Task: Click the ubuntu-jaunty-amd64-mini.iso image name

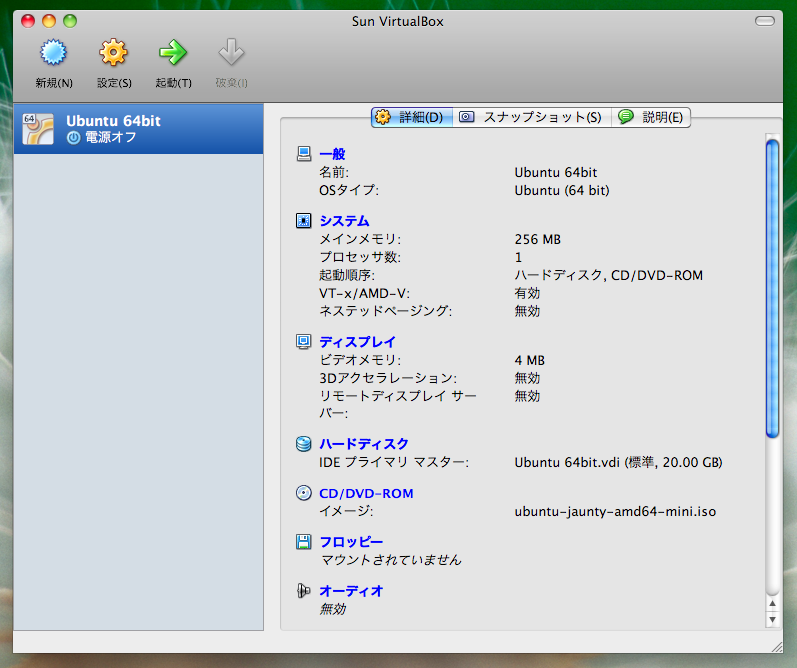Action: coord(615,511)
